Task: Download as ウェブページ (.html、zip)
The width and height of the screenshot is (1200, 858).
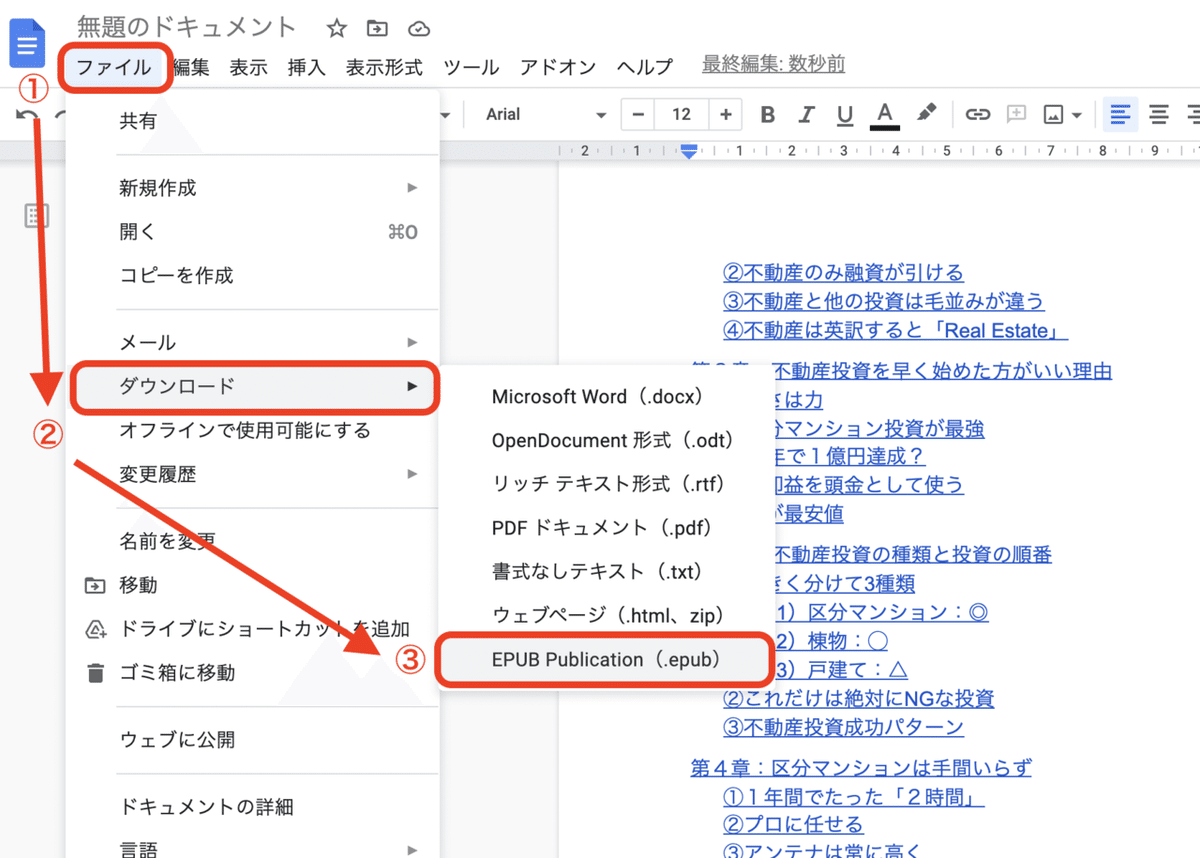Action: pyautogui.click(x=605, y=616)
